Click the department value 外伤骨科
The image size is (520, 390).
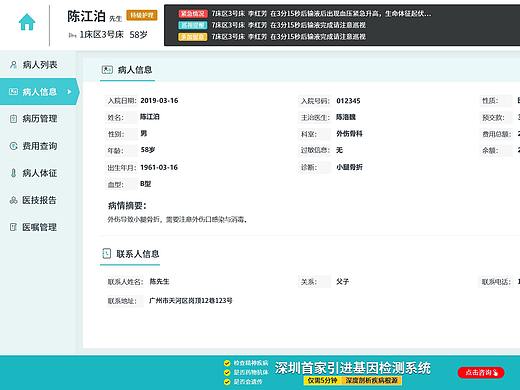tap(349, 134)
